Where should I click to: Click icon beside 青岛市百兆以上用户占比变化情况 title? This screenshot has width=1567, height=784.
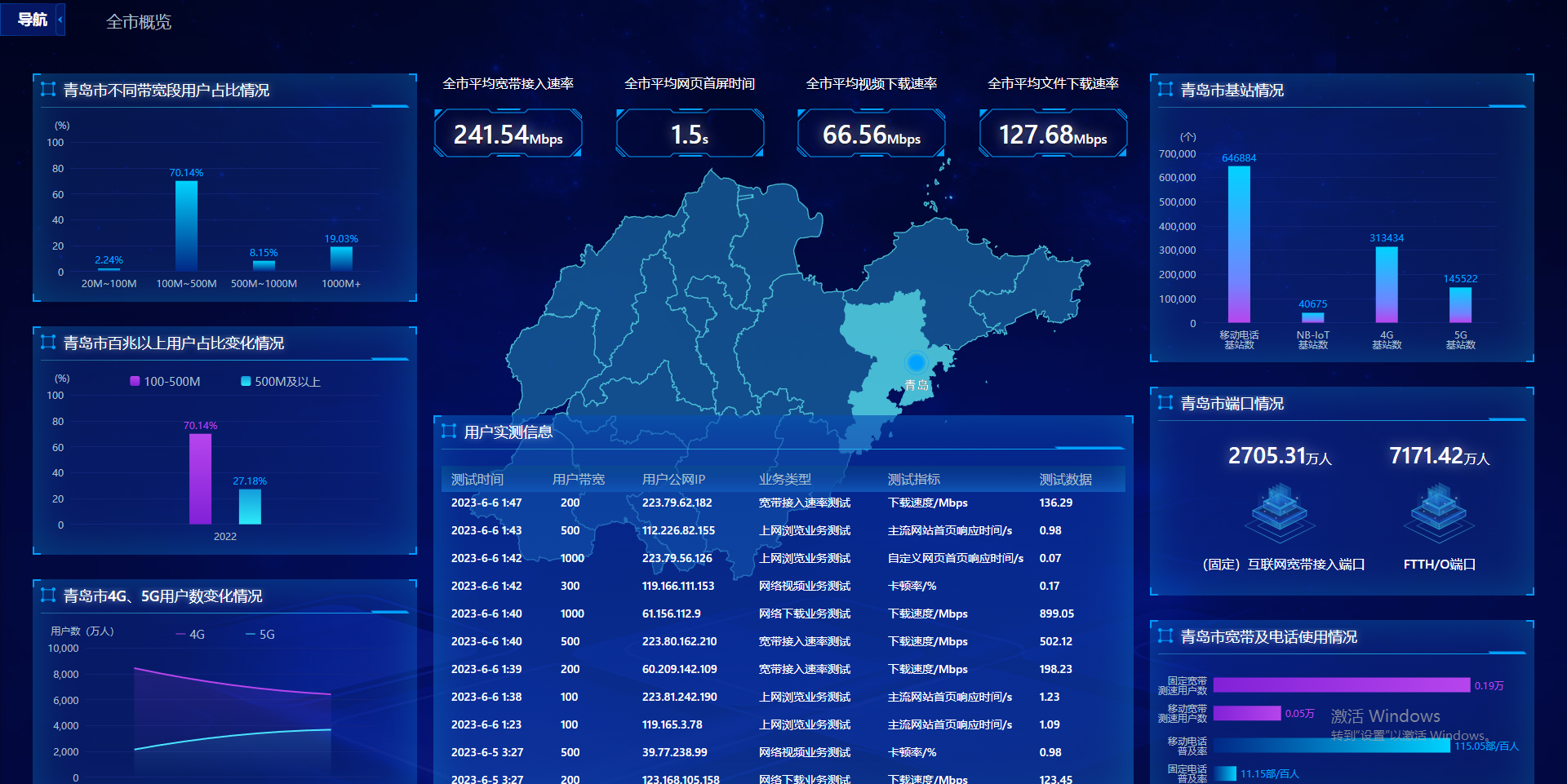(48, 343)
